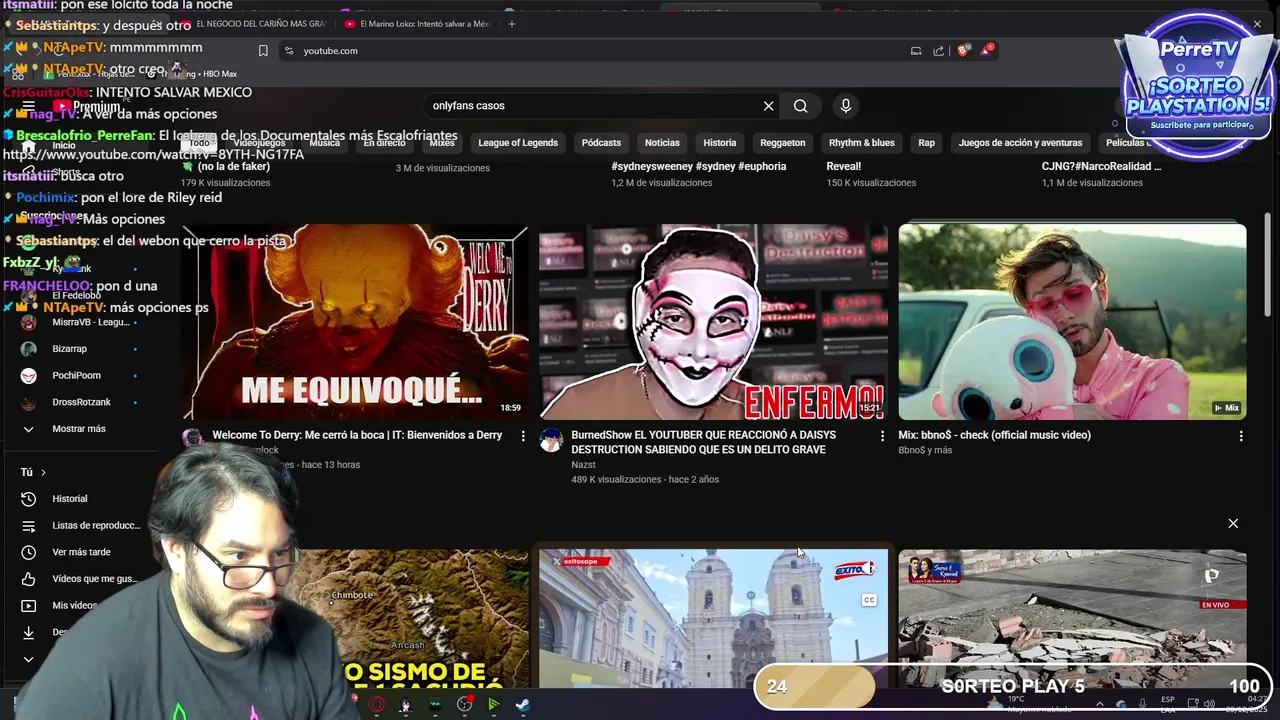Select the Pódcasts filter chip
The height and width of the screenshot is (720, 1280).
click(x=601, y=143)
